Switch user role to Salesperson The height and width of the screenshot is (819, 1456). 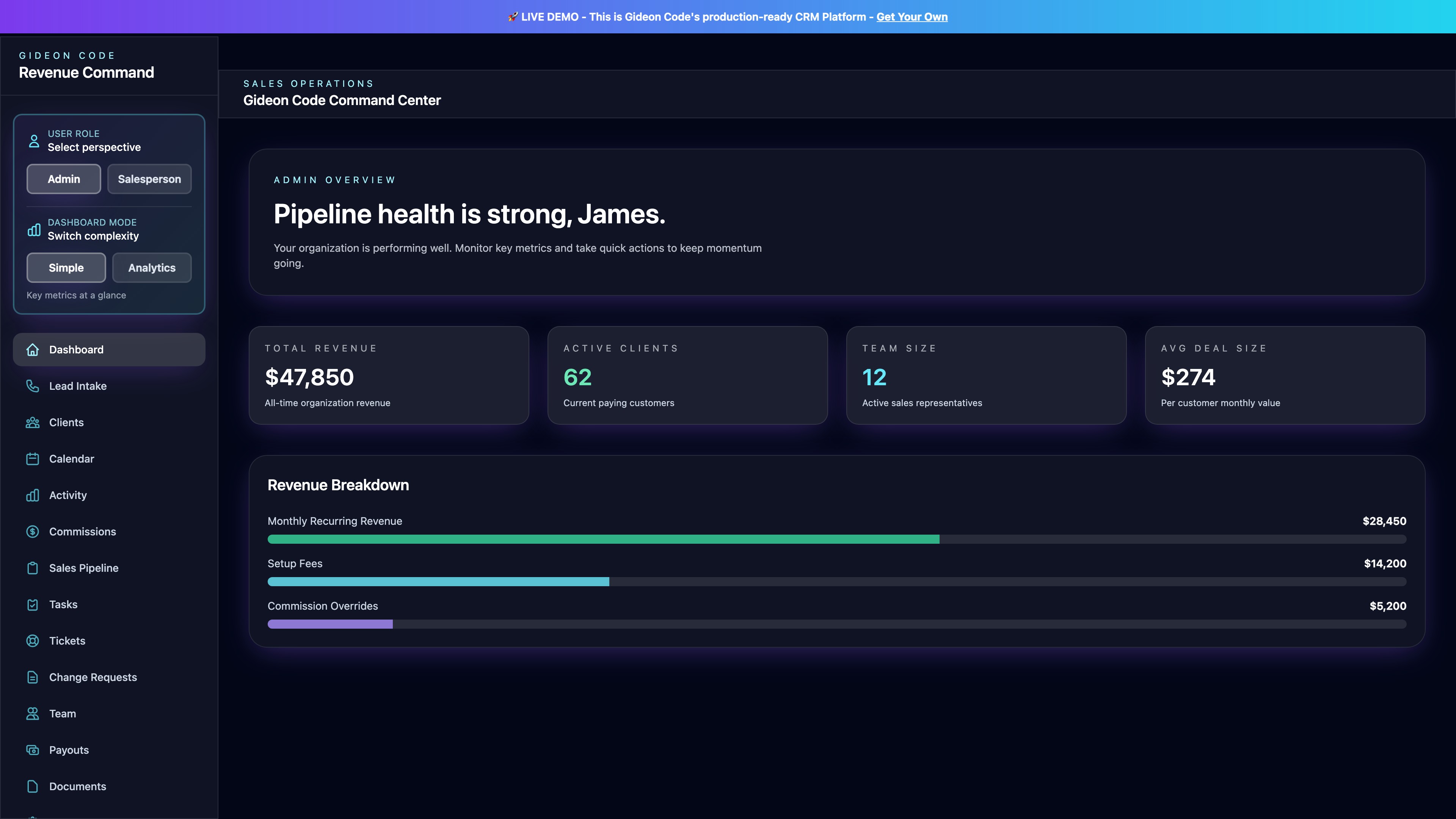click(149, 179)
